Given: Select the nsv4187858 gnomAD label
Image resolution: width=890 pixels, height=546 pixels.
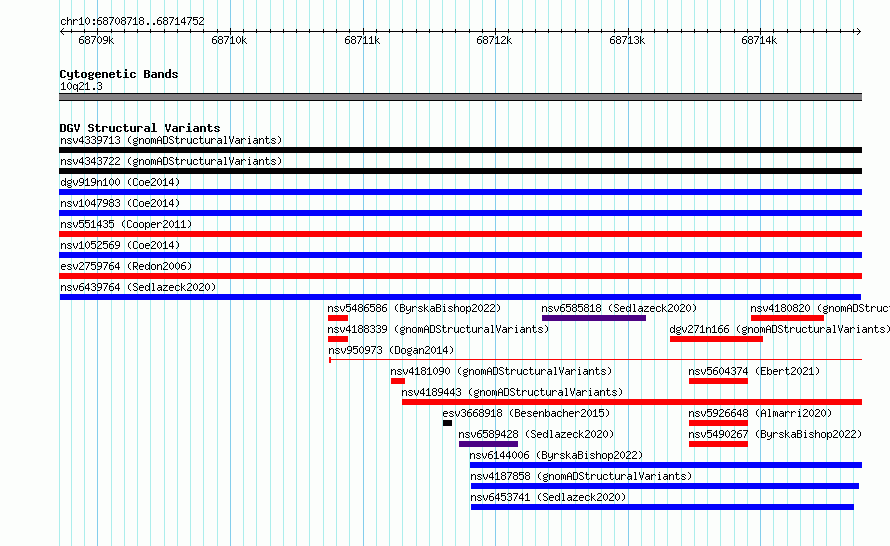Looking at the screenshot, I should point(581,476).
